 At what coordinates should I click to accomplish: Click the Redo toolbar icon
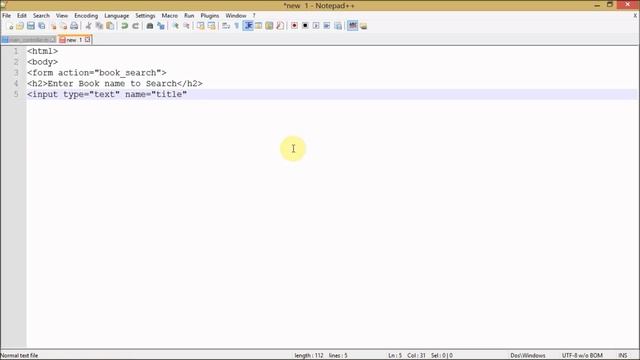click(x=136, y=26)
